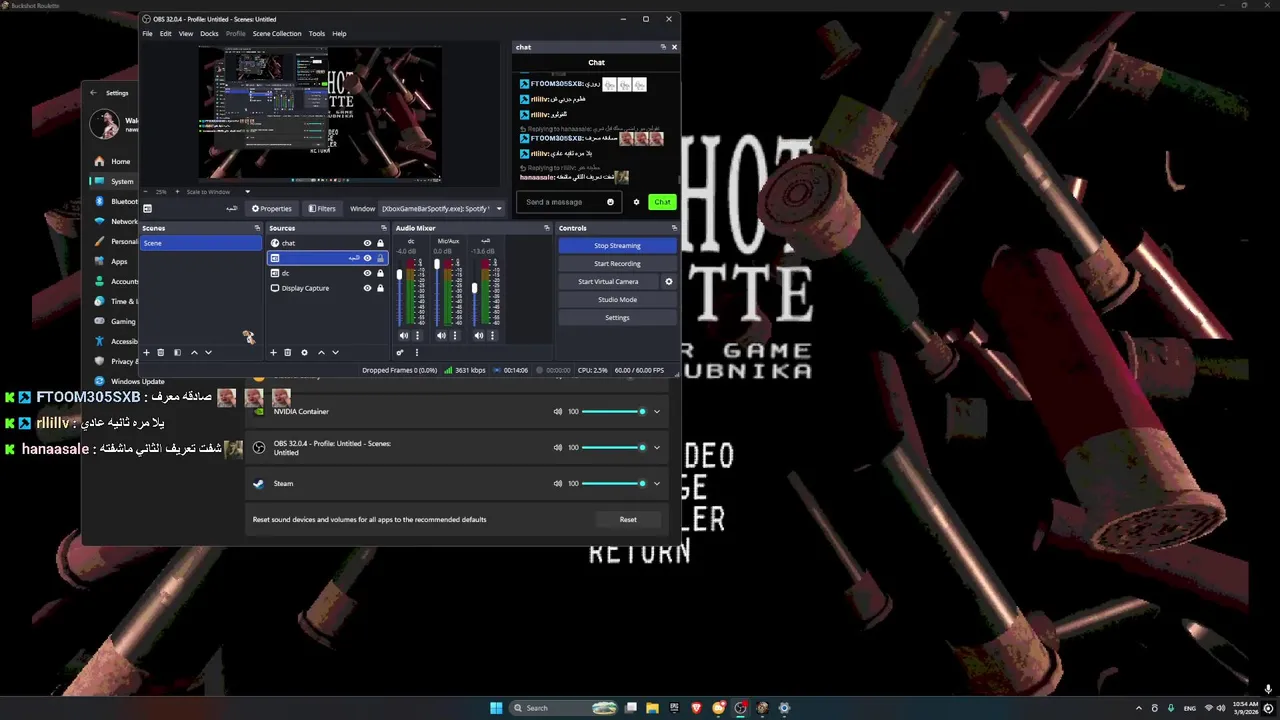
Task: Adjust NVIDIA Container volume slider
Action: coord(614,411)
